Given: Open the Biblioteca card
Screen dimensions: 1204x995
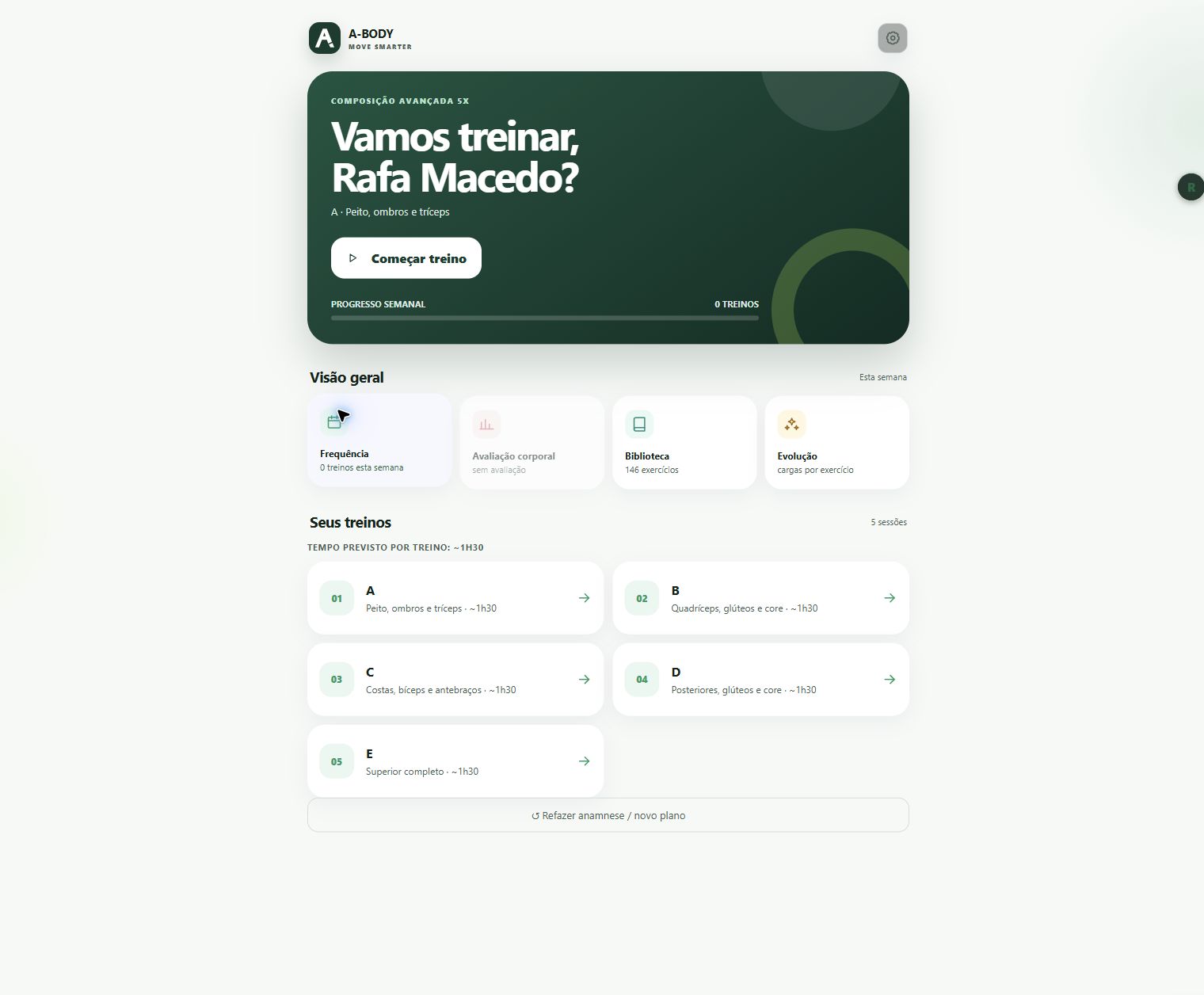Looking at the screenshot, I should point(684,443).
